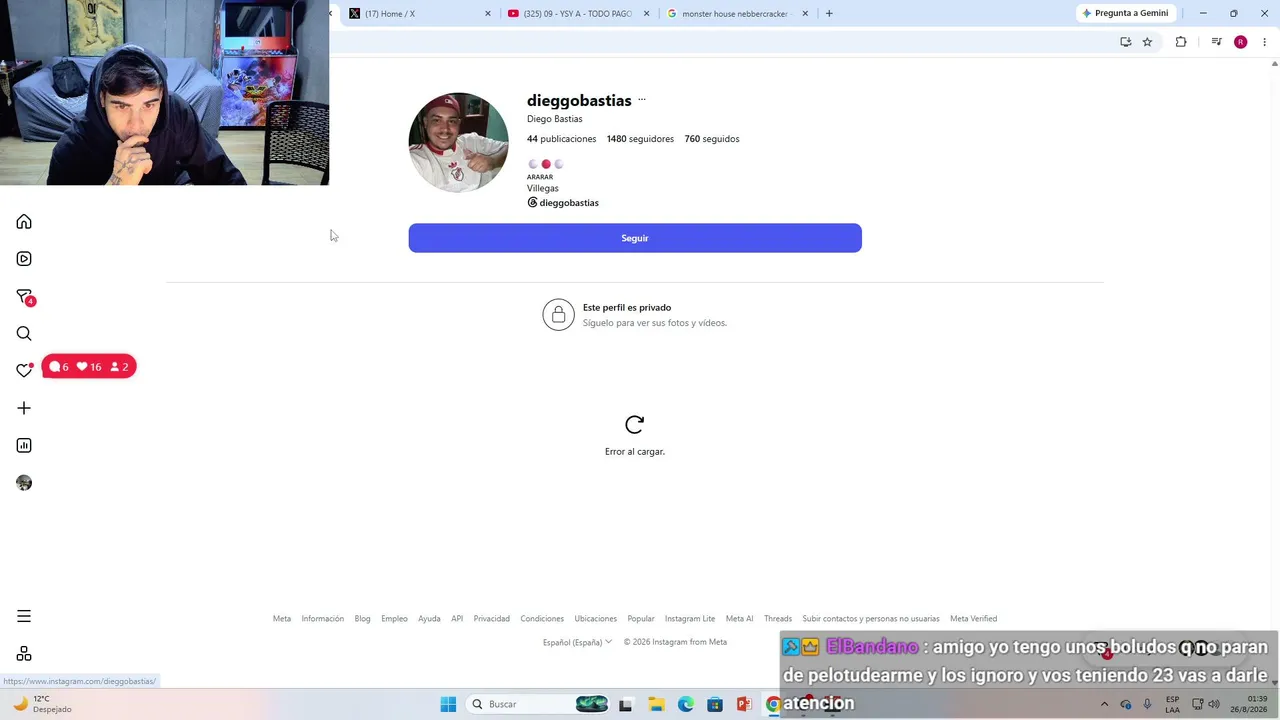Click the install app icon in address bar
The height and width of the screenshot is (720, 1280).
[x=1125, y=42]
